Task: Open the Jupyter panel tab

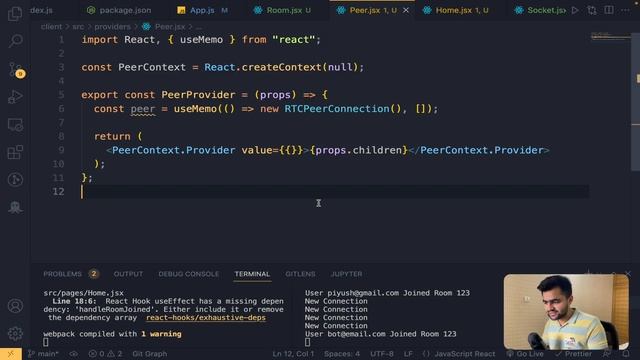Action: tap(346, 274)
